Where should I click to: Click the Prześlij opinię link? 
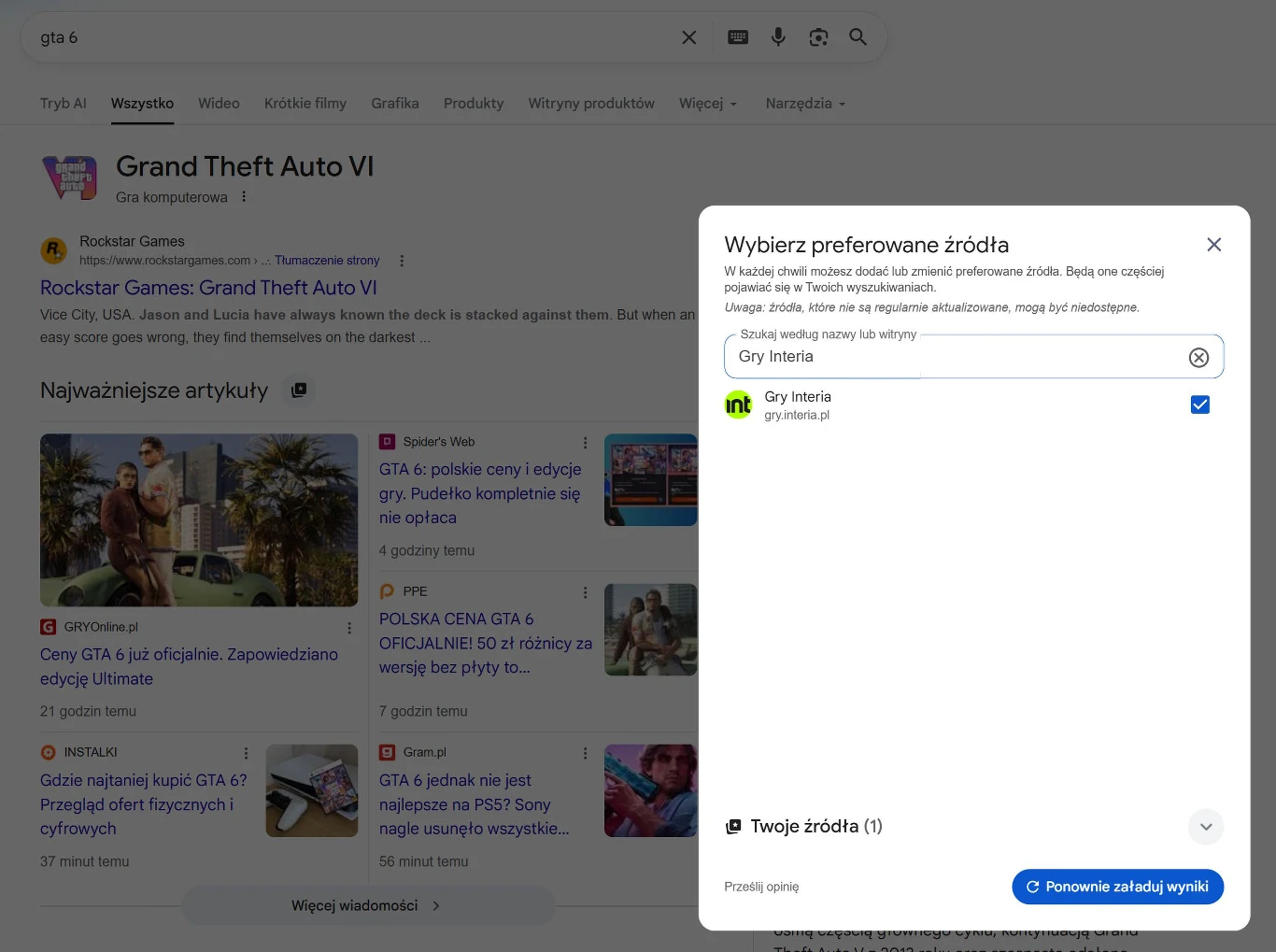point(761,887)
